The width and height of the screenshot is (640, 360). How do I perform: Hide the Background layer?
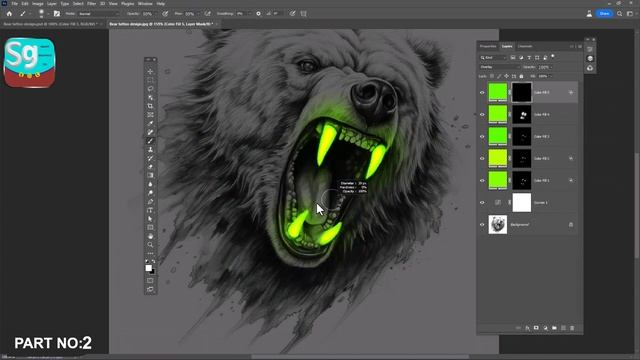tap(482, 224)
